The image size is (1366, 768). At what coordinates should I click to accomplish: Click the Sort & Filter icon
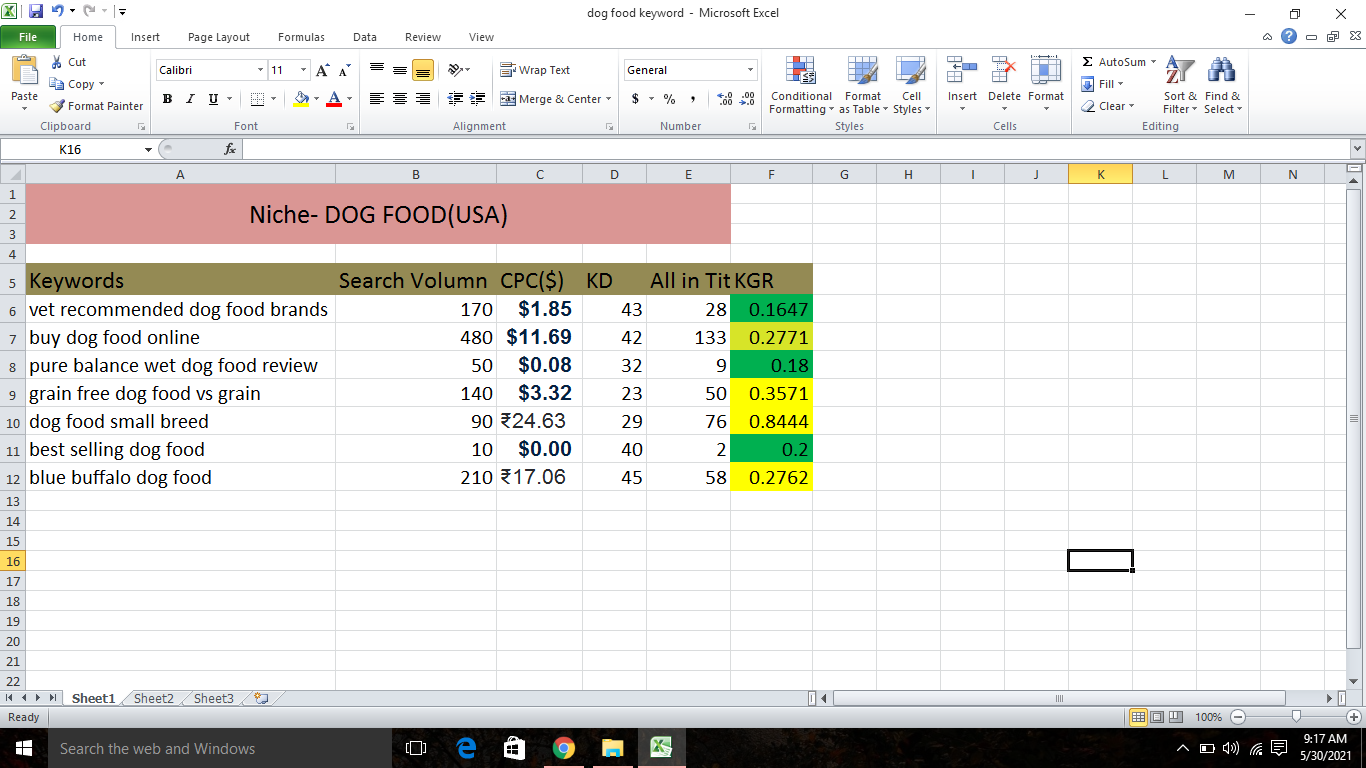coord(1179,86)
